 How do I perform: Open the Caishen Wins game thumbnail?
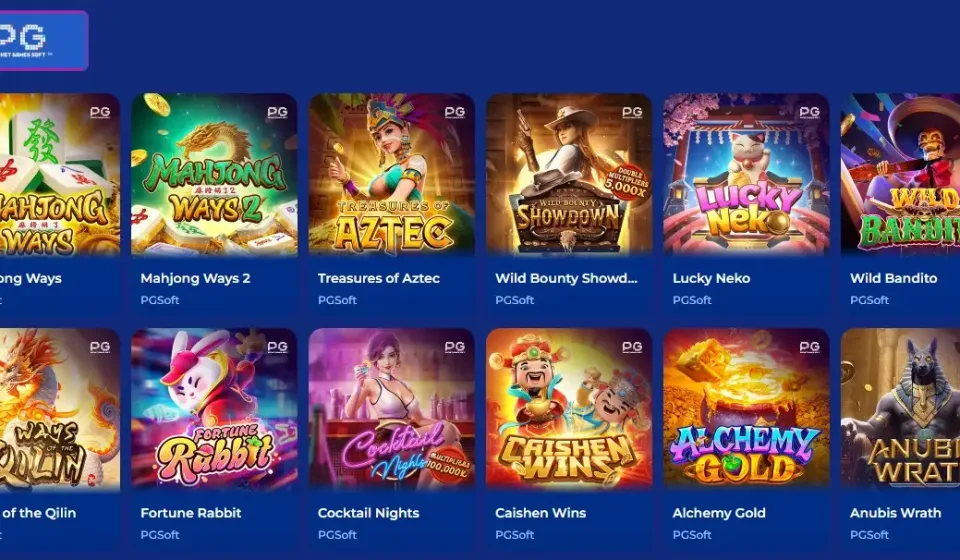(569, 410)
